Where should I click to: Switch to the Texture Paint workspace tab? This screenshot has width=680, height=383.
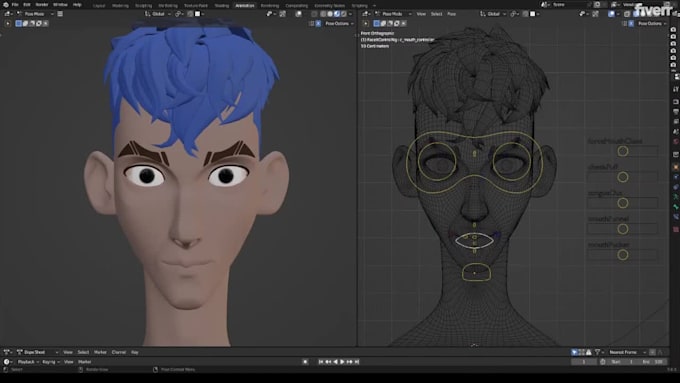196,6
